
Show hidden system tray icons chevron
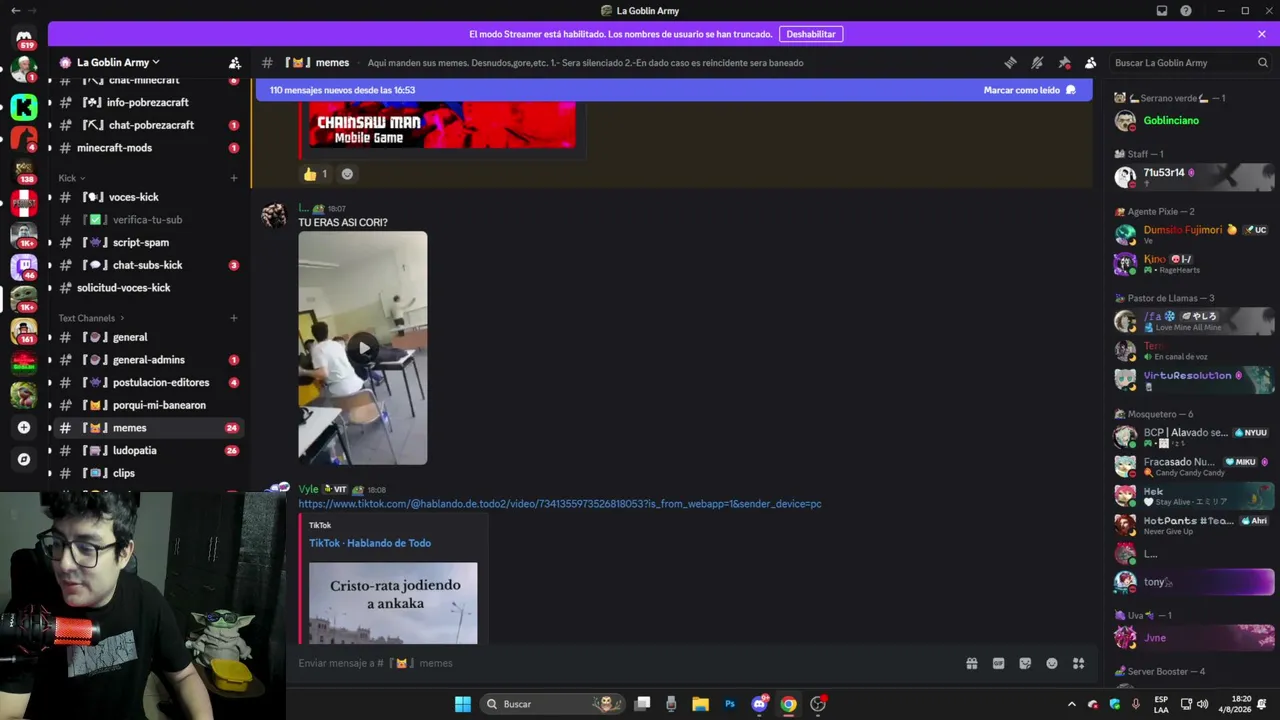pyautogui.click(x=1072, y=704)
